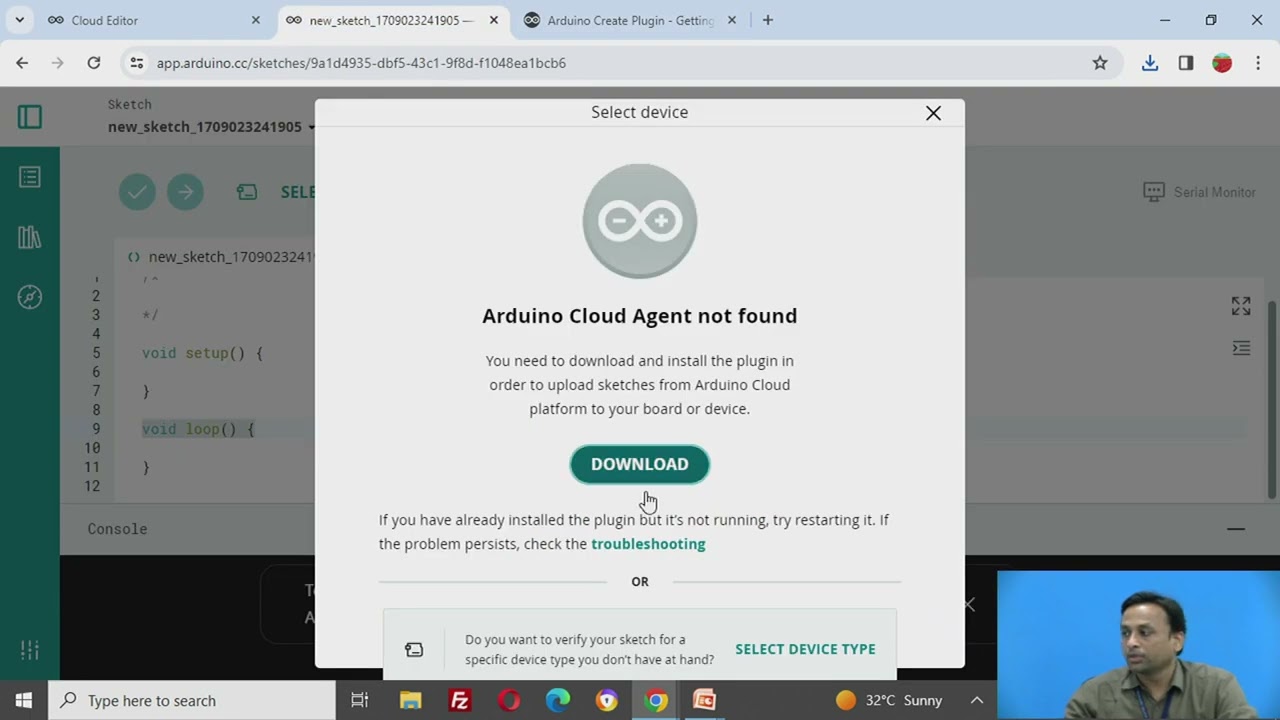Select the new_sketch file tab in the editor
The image size is (1280, 720).
point(222,257)
